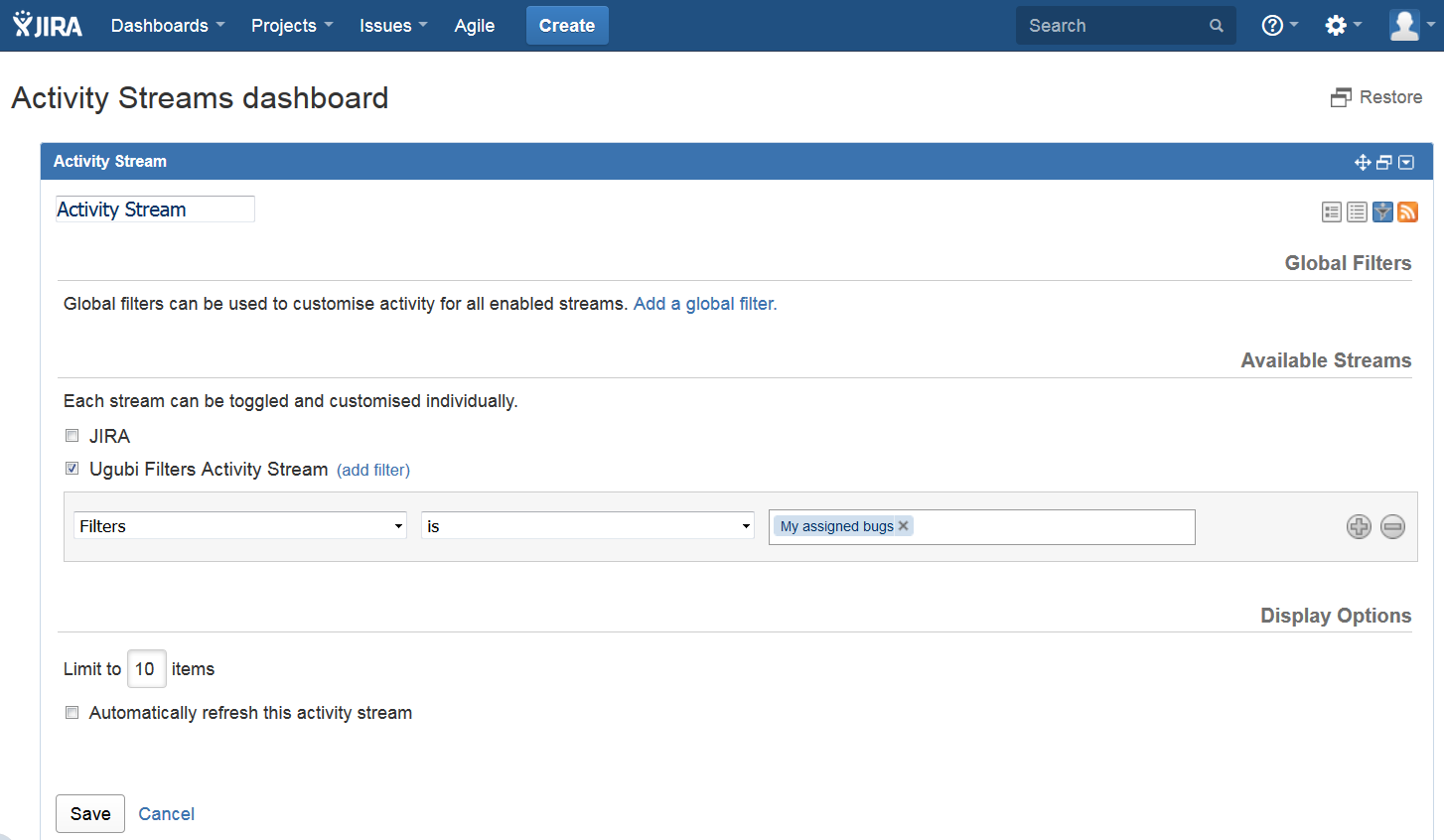Viewport: 1444px width, 840px height.
Task: Maximize the Activity Stream gadget
Action: click(x=1384, y=161)
